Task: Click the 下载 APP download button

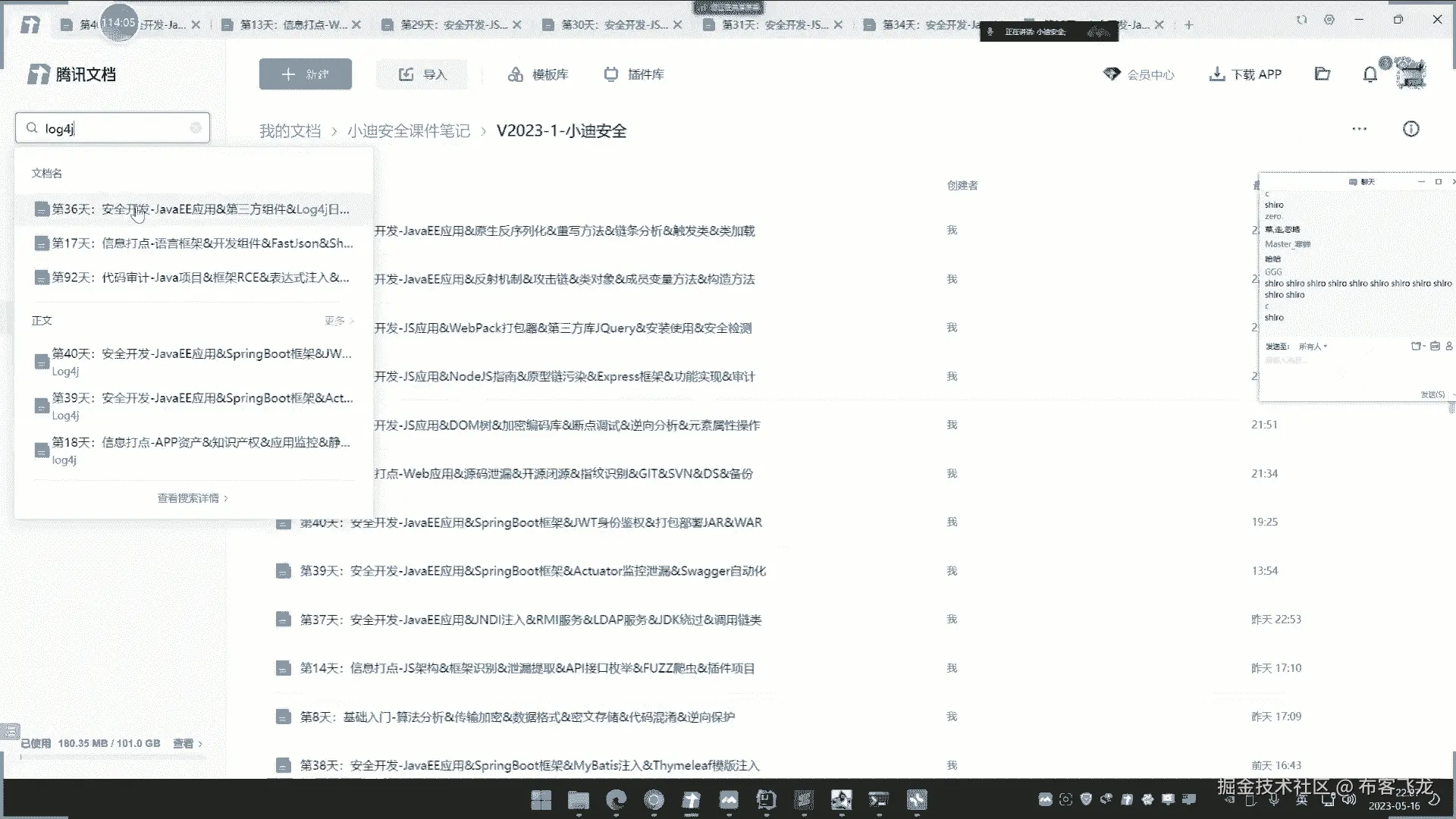Action: 1245,74
